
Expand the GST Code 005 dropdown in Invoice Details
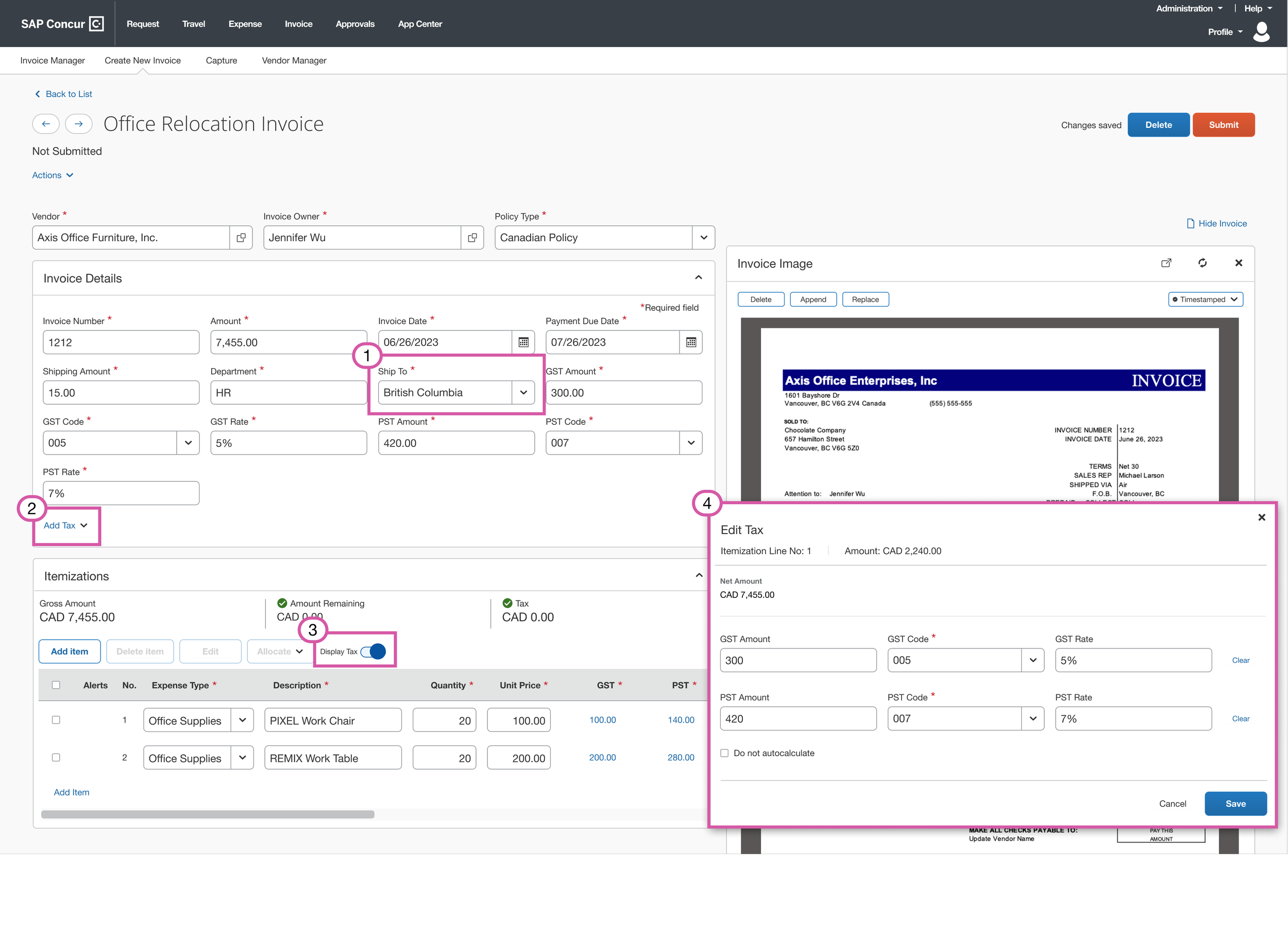[x=188, y=443]
